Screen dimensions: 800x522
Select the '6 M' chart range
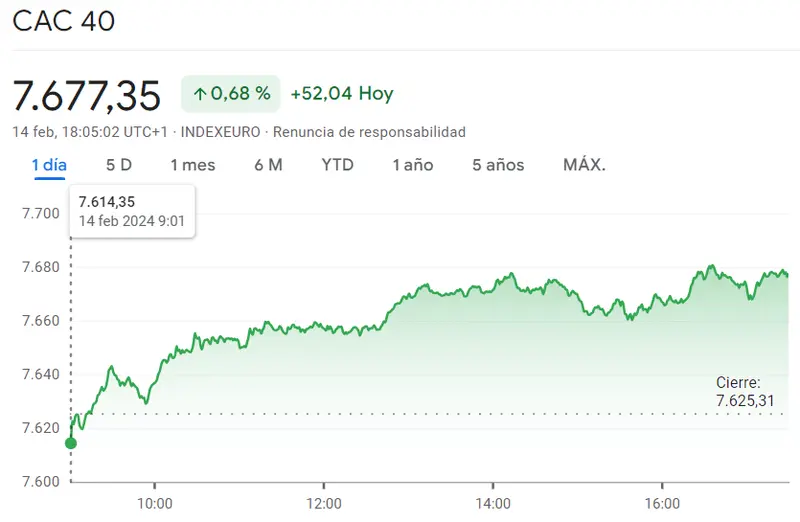tap(268, 165)
